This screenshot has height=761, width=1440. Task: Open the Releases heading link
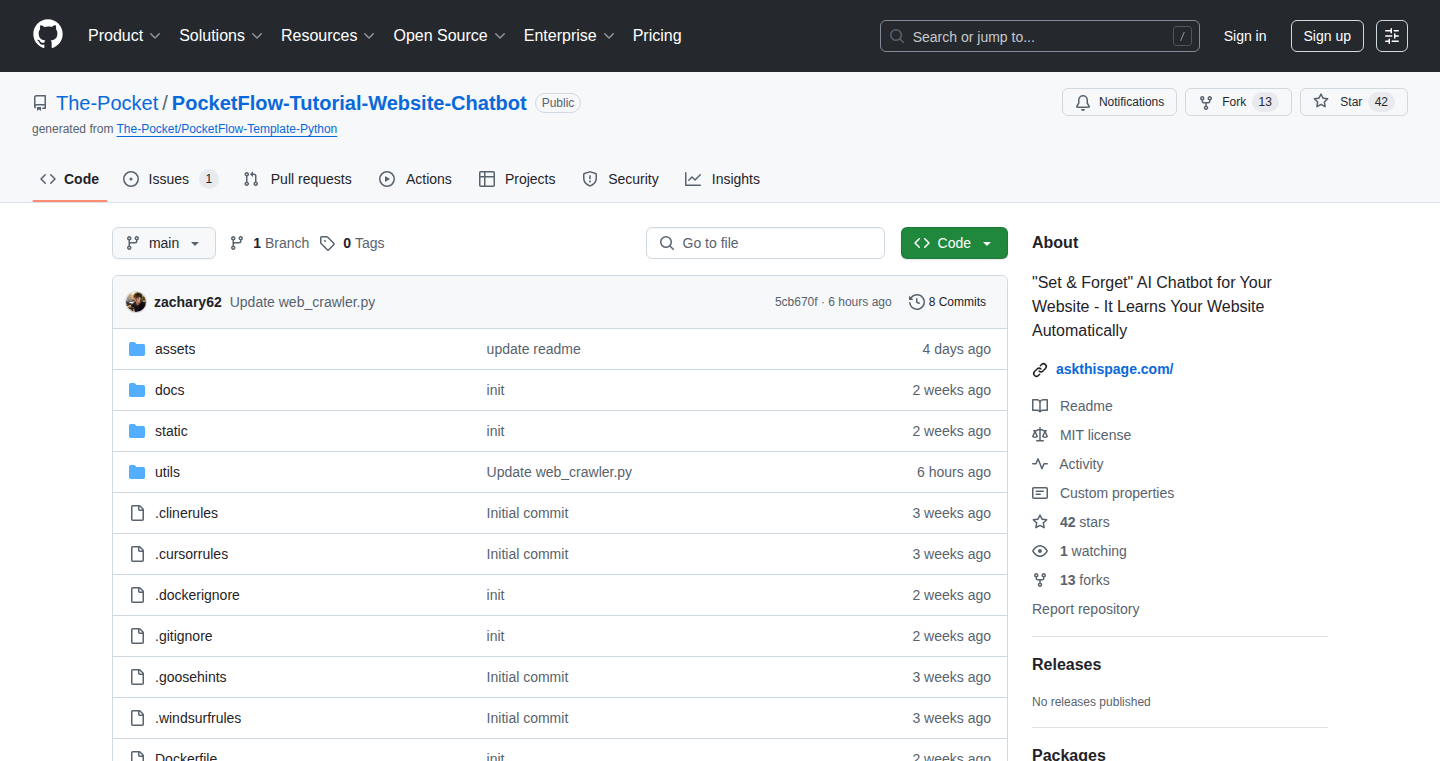1066,664
